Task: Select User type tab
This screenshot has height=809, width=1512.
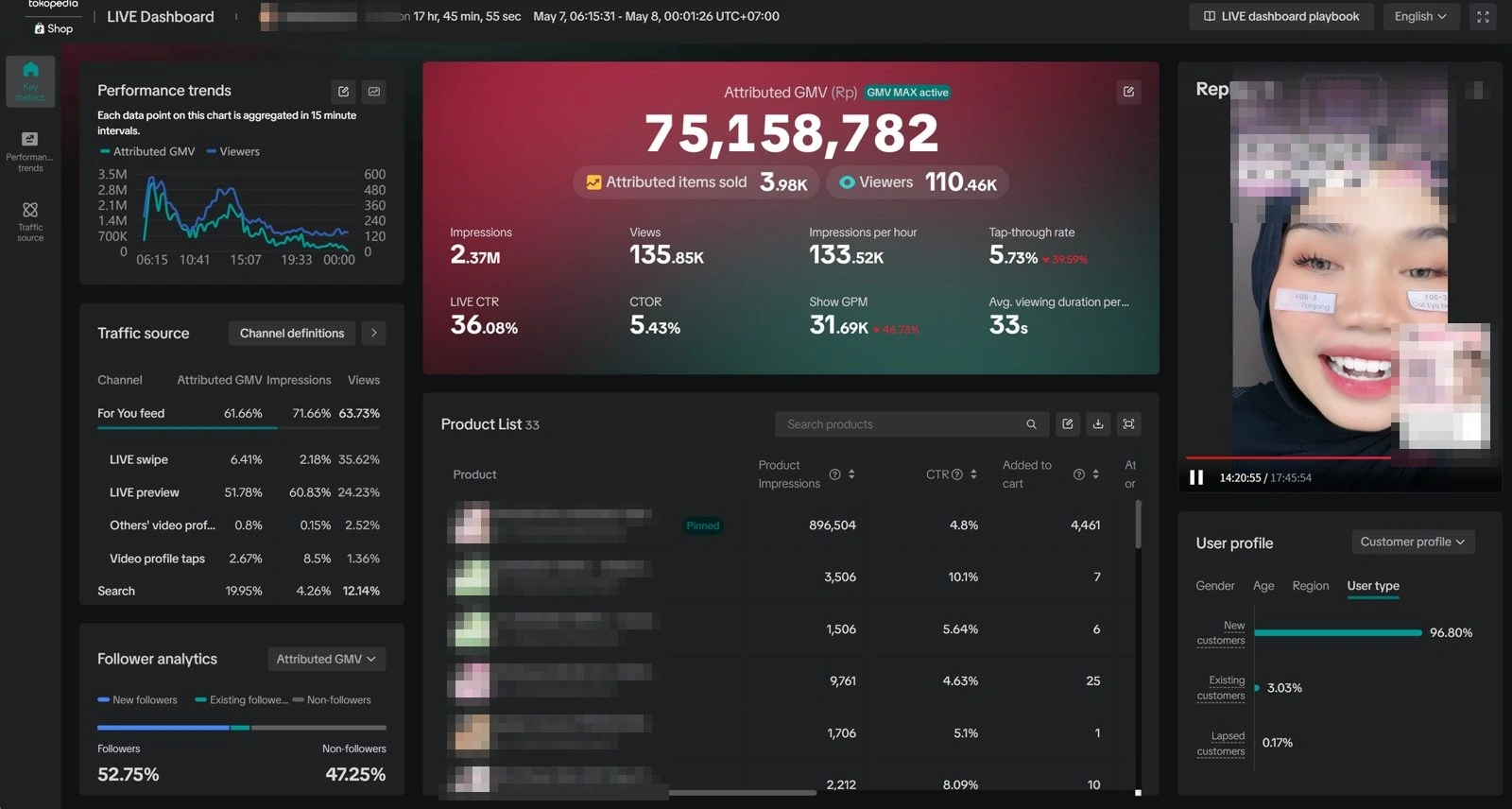Action: point(1373,586)
